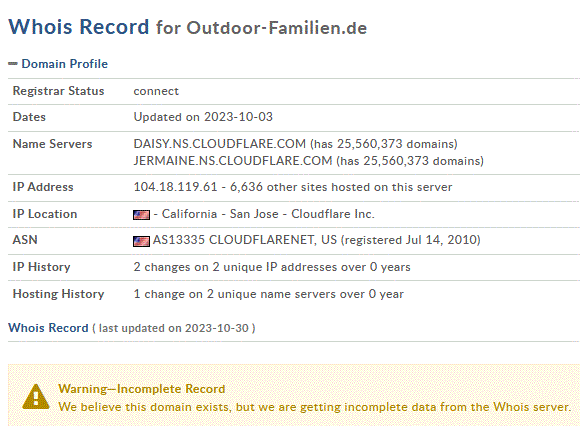This screenshot has width=581, height=427.
Task: Click the 6,636 other sites hosted text
Action: click(x=341, y=187)
